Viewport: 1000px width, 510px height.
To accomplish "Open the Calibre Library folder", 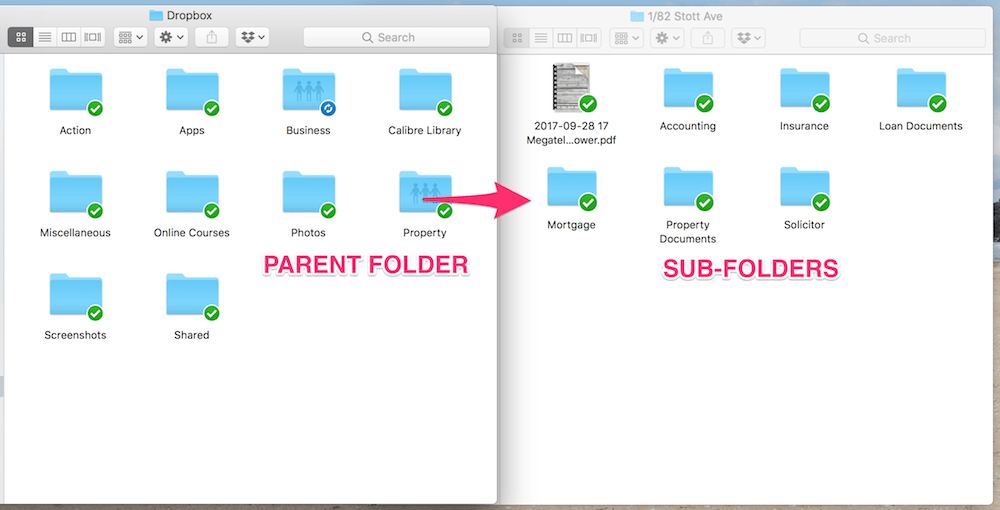I will click(x=424, y=93).
